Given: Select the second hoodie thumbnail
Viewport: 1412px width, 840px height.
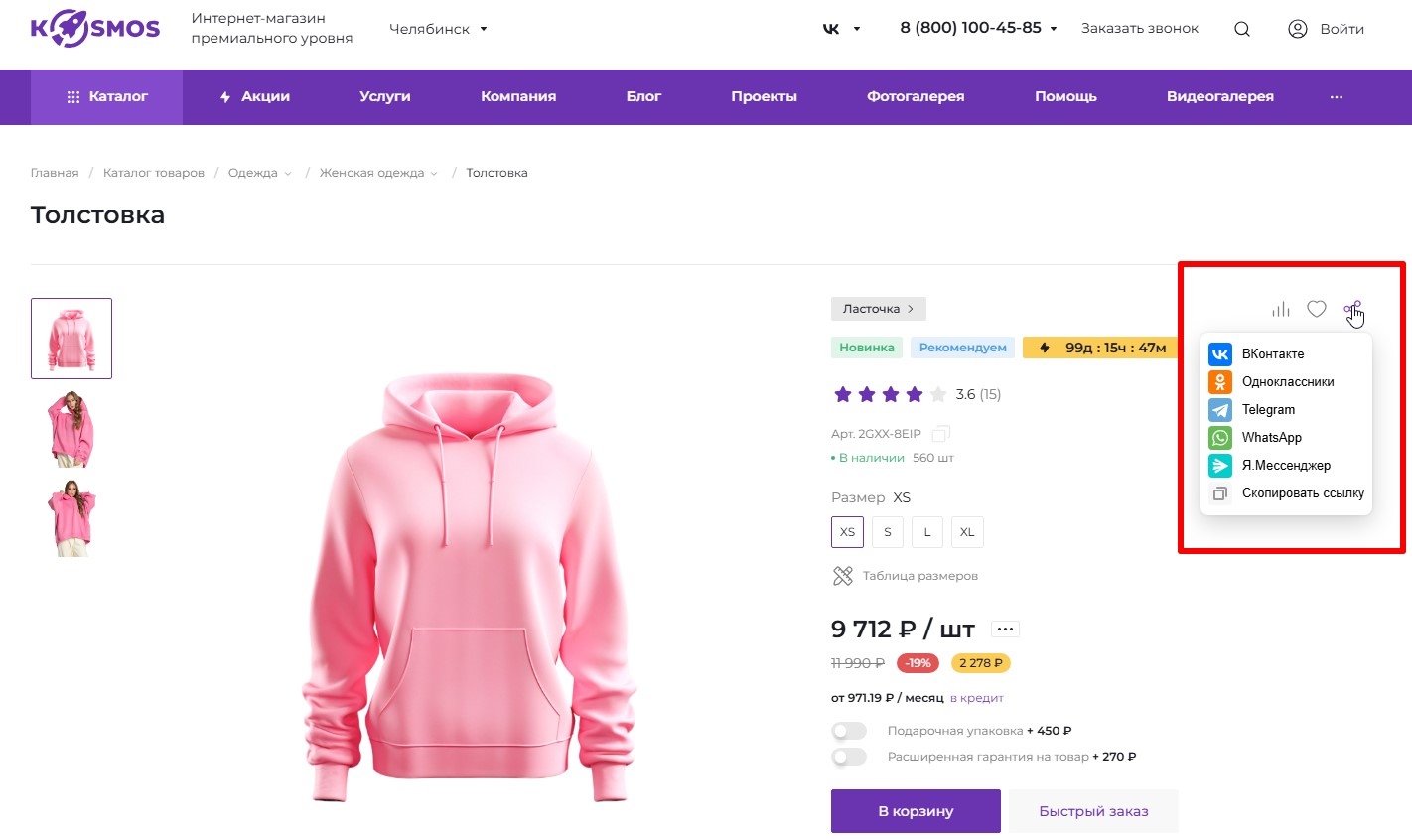Looking at the screenshot, I should pyautogui.click(x=71, y=428).
